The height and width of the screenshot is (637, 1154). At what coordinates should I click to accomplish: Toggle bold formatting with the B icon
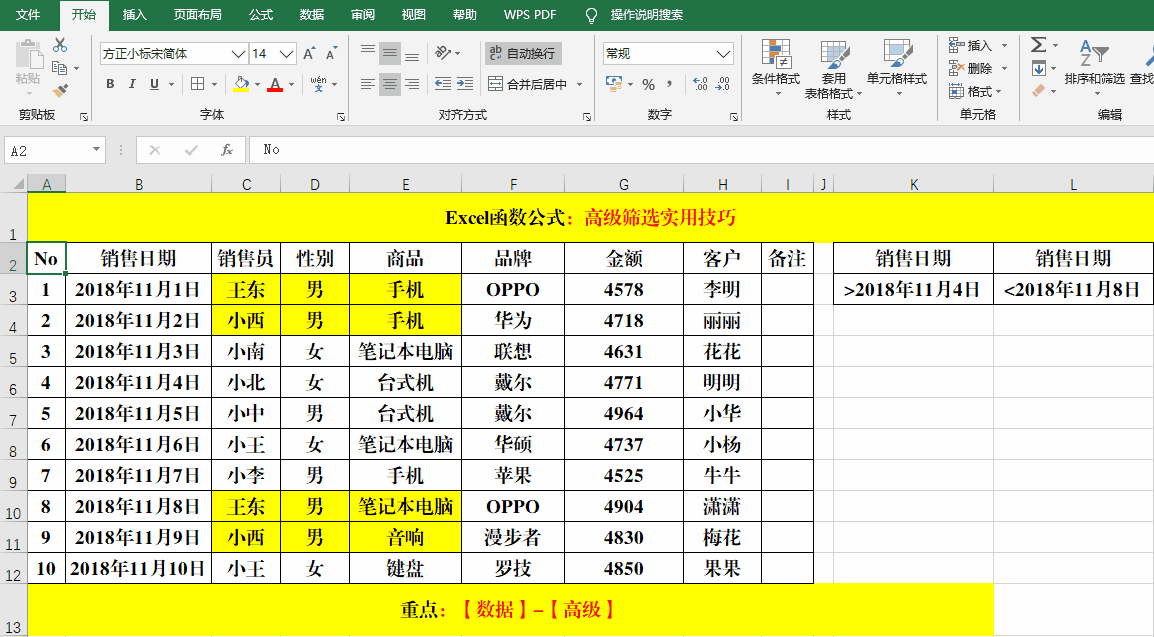(x=110, y=84)
